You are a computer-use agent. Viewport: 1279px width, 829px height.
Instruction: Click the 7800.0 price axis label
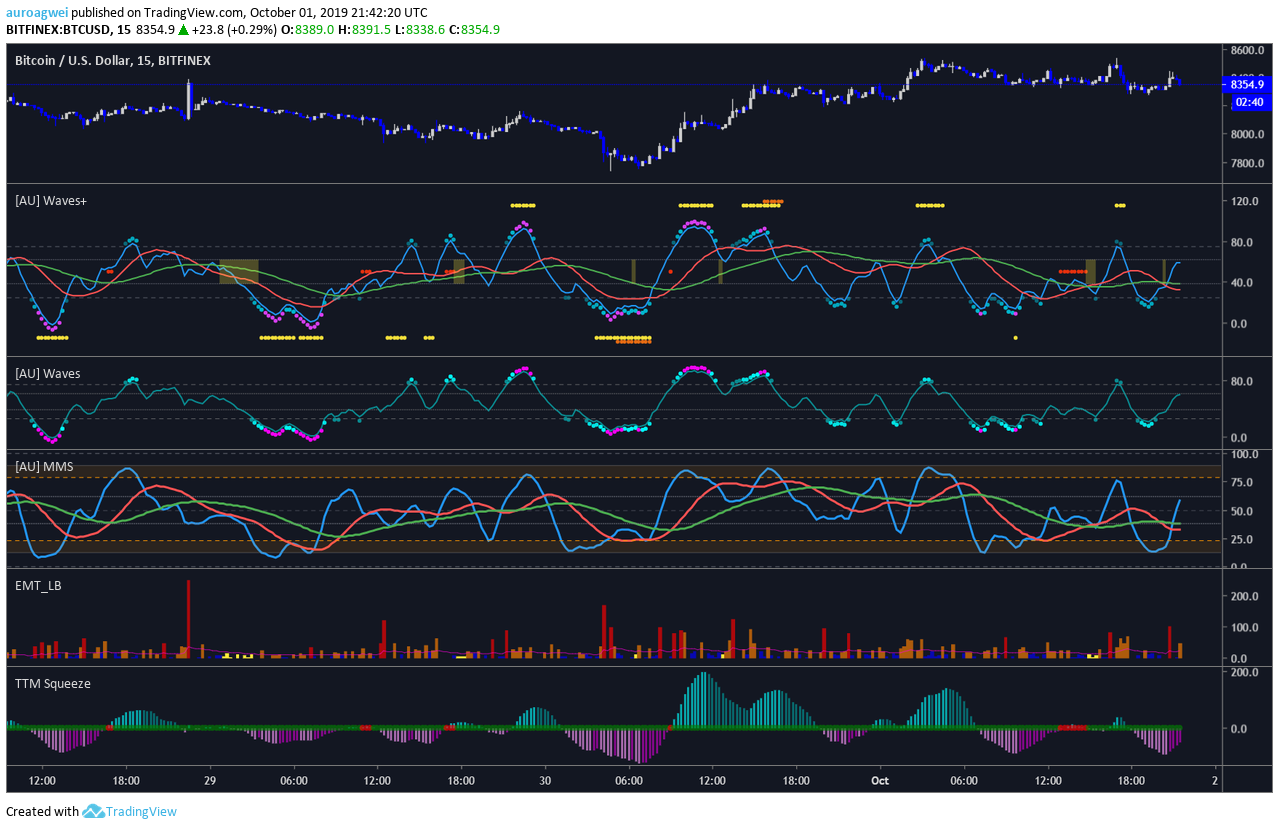(x=1248, y=163)
